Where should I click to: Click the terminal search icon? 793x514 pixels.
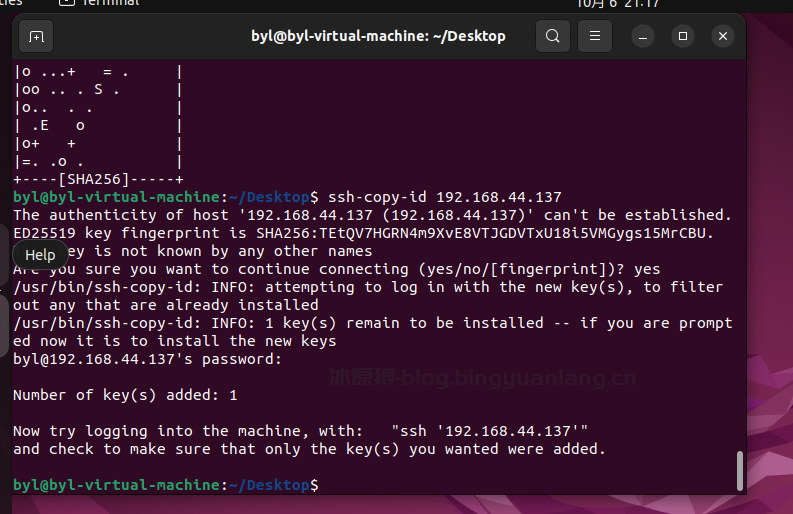[x=552, y=37]
